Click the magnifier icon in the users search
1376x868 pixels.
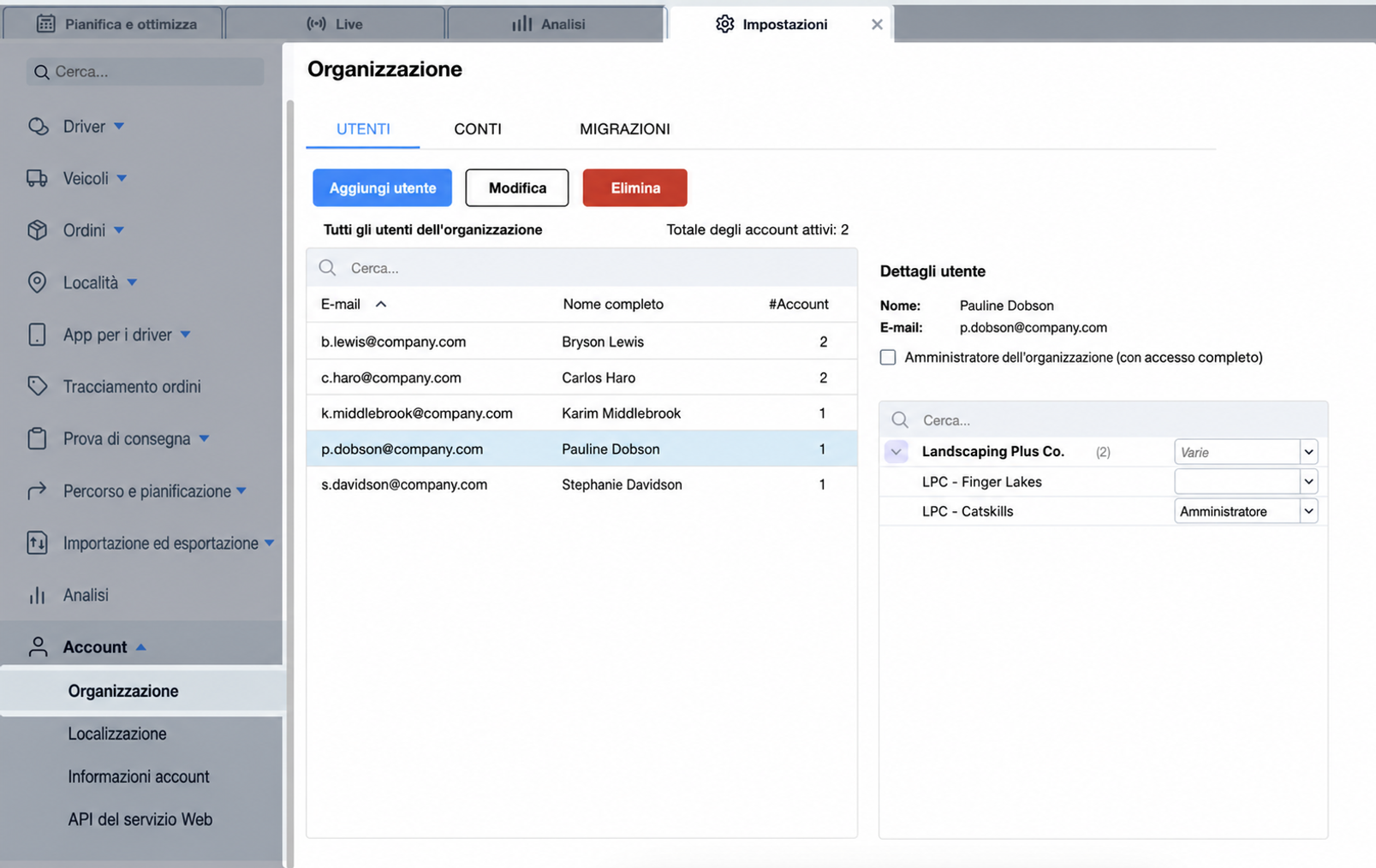click(327, 268)
